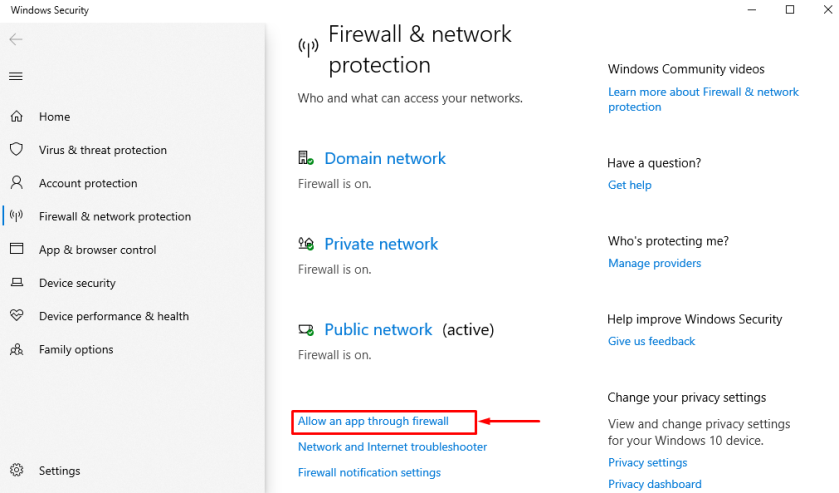The height and width of the screenshot is (493, 839).
Task: Click the App & browser control icon
Action: [16, 249]
